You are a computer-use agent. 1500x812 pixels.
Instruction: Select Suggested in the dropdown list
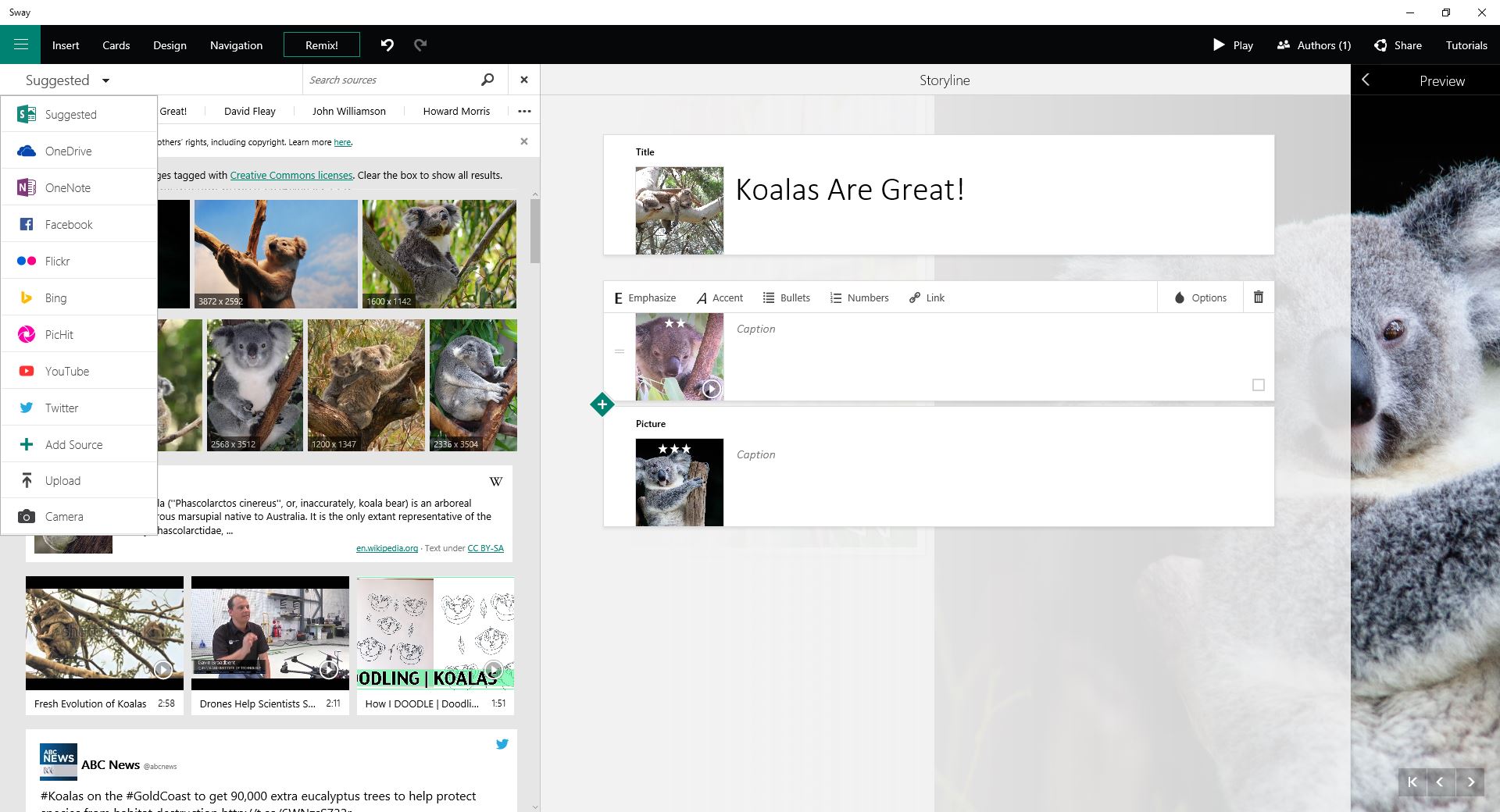[x=79, y=114]
